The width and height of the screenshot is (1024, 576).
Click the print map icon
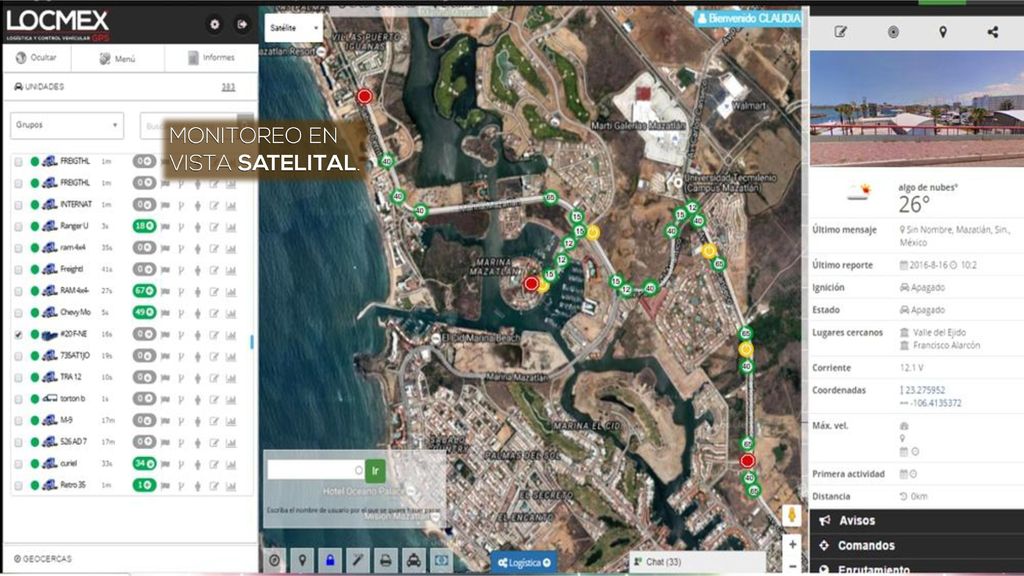tap(386, 560)
